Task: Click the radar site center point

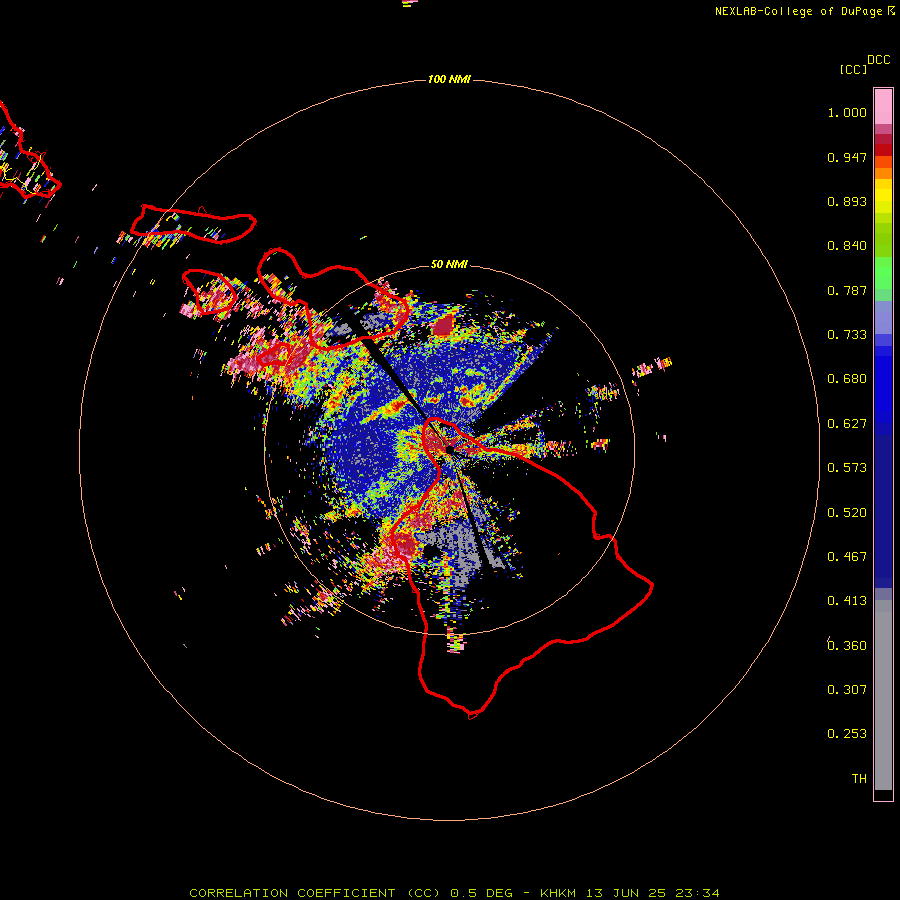Action: click(449, 450)
